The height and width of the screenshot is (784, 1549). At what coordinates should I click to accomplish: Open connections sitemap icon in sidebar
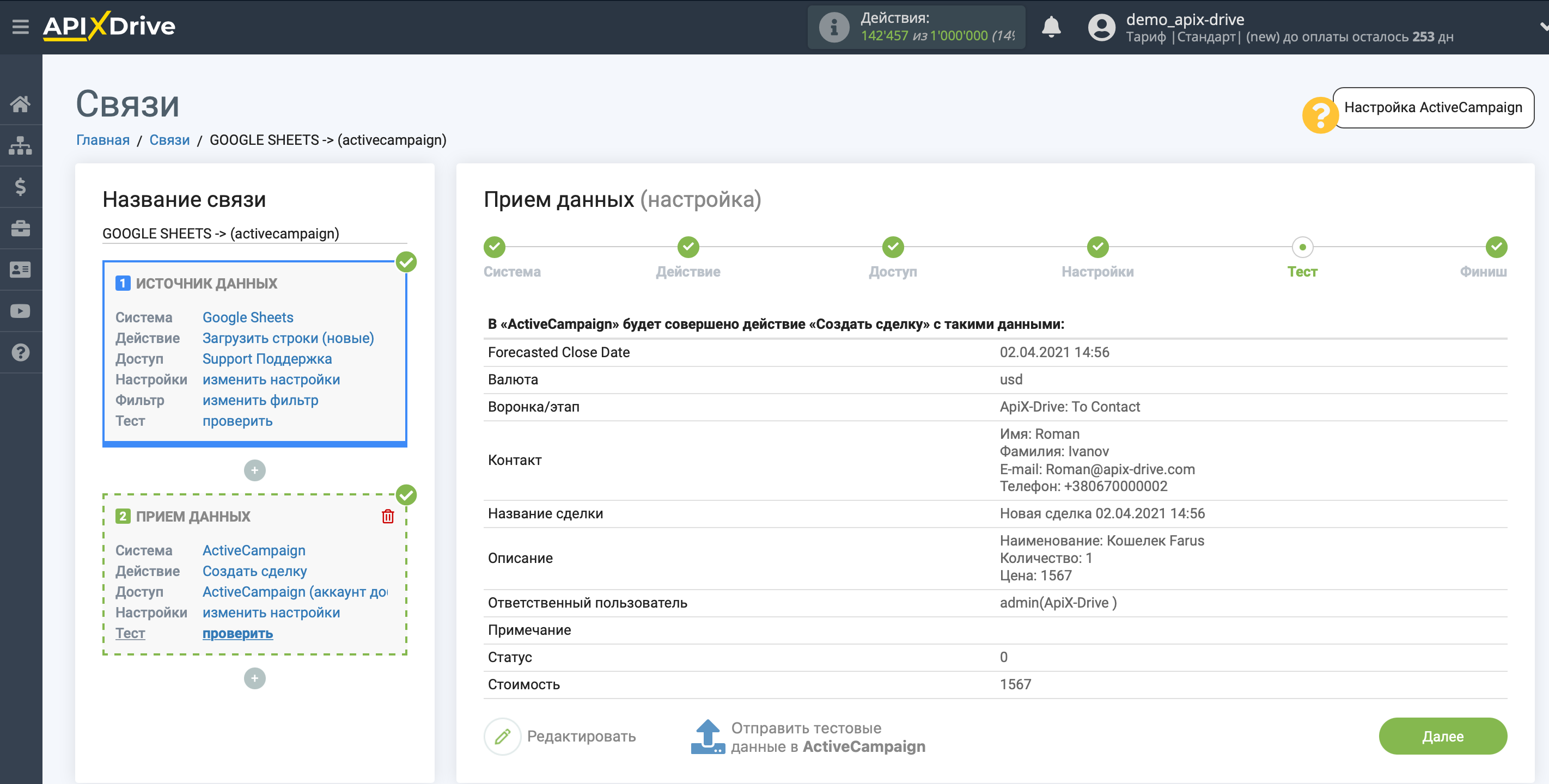pos(21,145)
